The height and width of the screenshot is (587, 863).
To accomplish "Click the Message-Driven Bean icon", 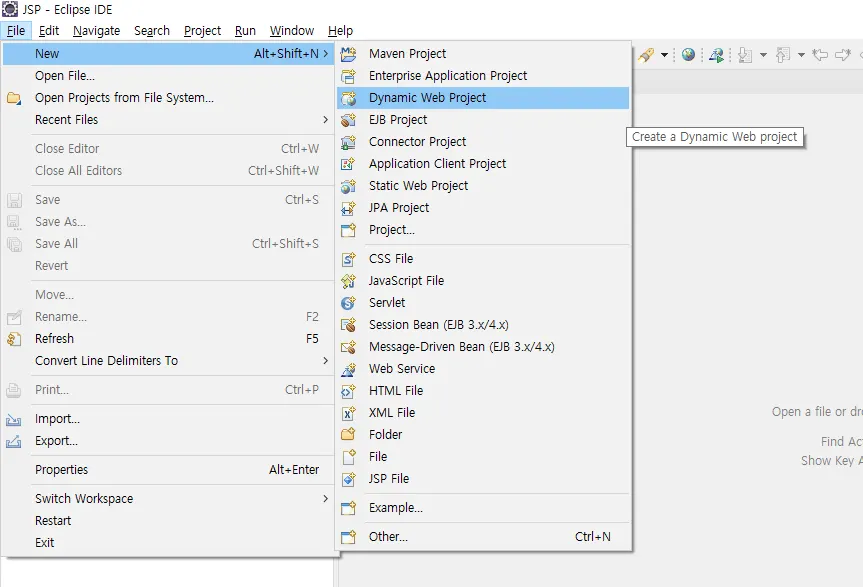I will coord(348,347).
